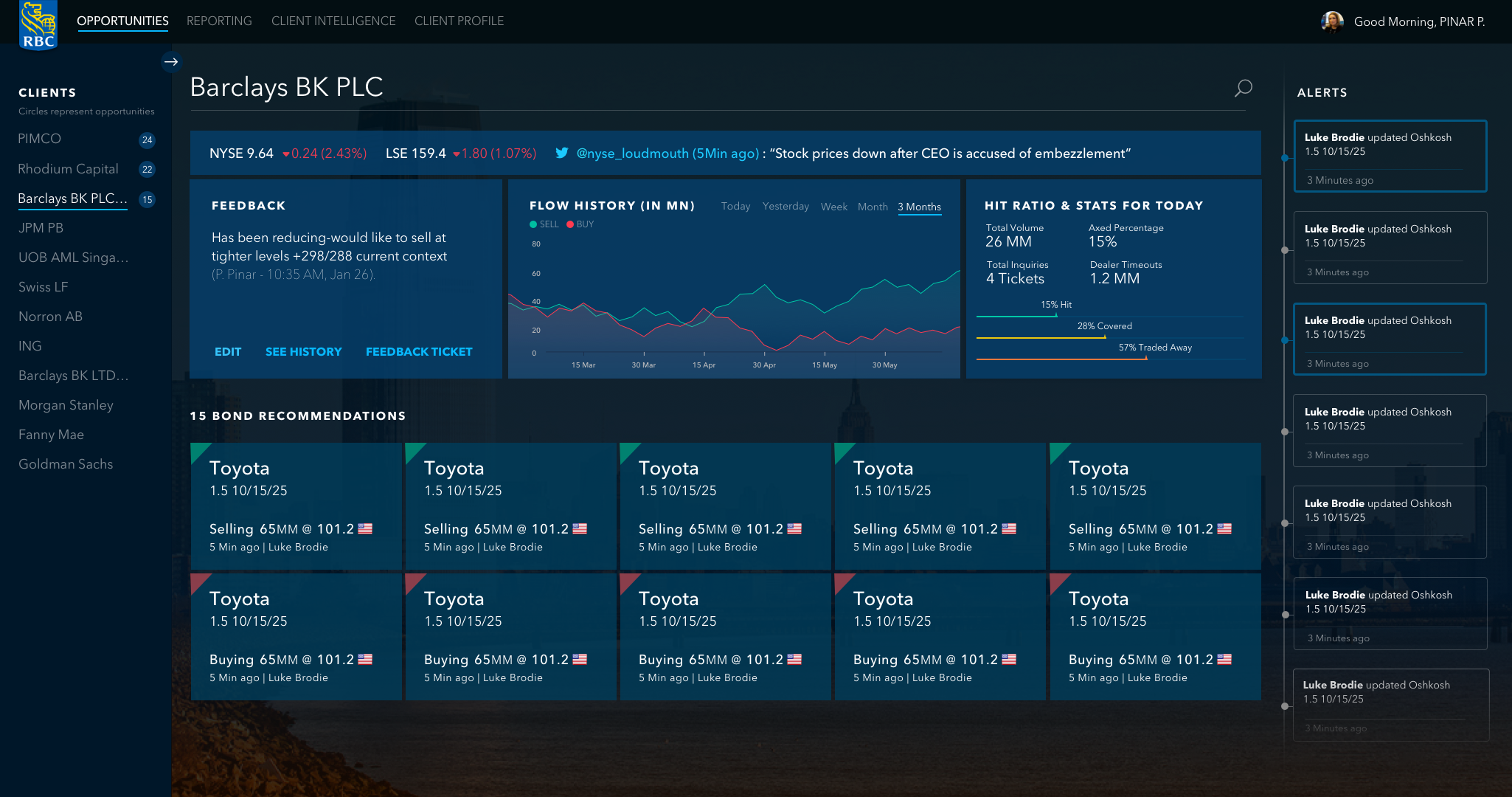Click the opportunities count badge next to PIMCO
This screenshot has width=1512, height=797.
click(147, 140)
